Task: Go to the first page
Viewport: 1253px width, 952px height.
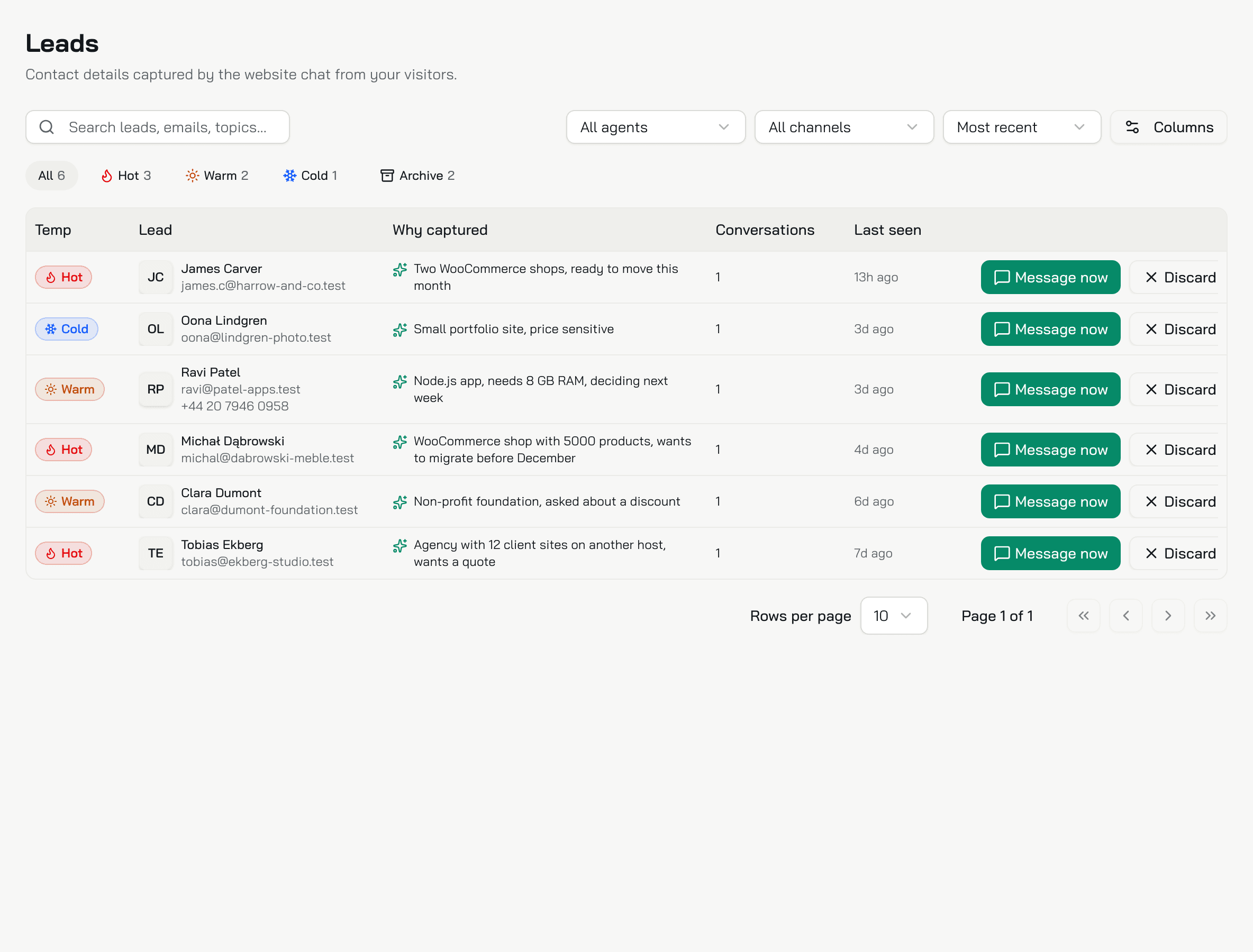Action: [x=1084, y=616]
